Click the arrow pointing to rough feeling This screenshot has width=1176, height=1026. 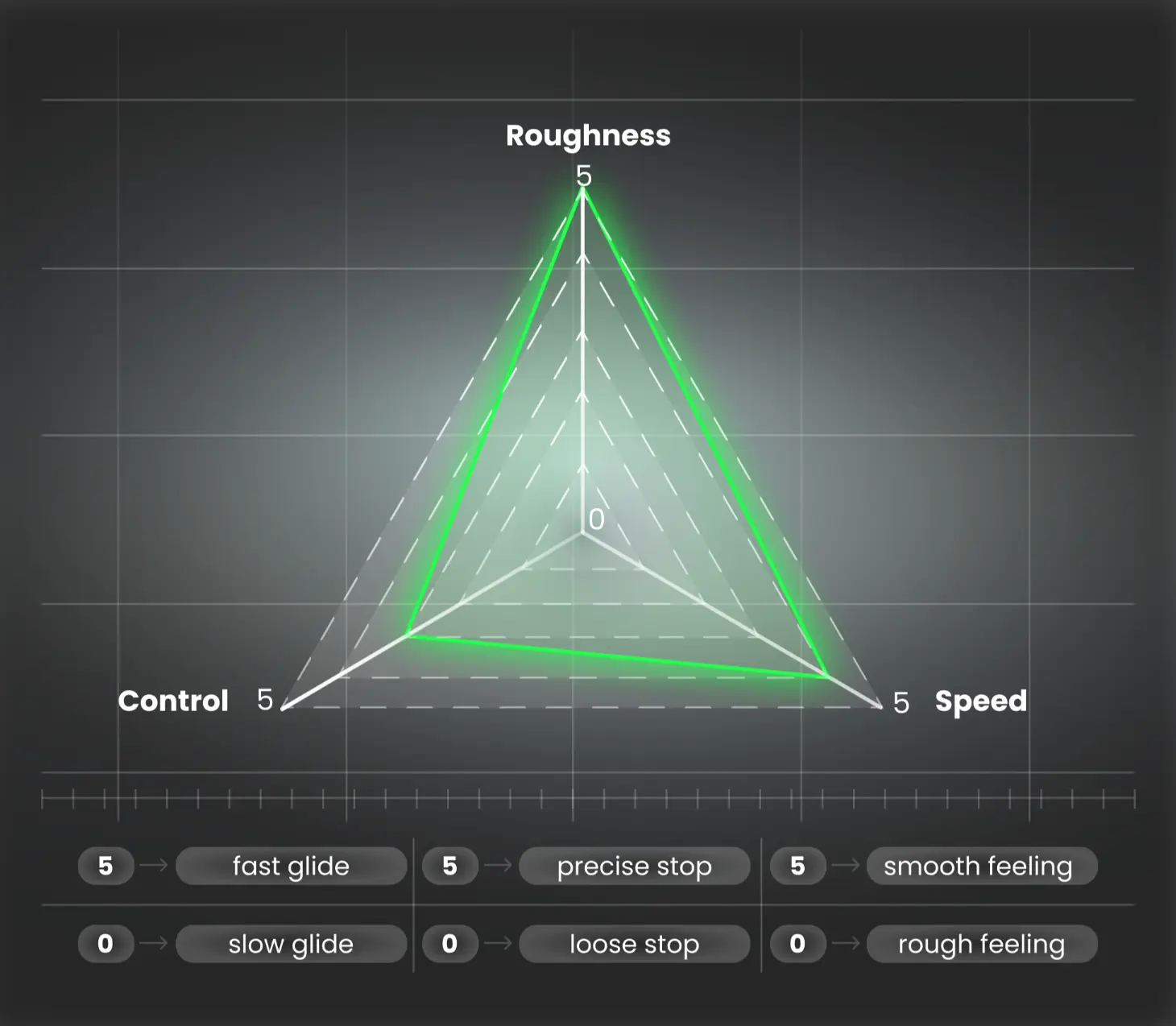click(846, 943)
